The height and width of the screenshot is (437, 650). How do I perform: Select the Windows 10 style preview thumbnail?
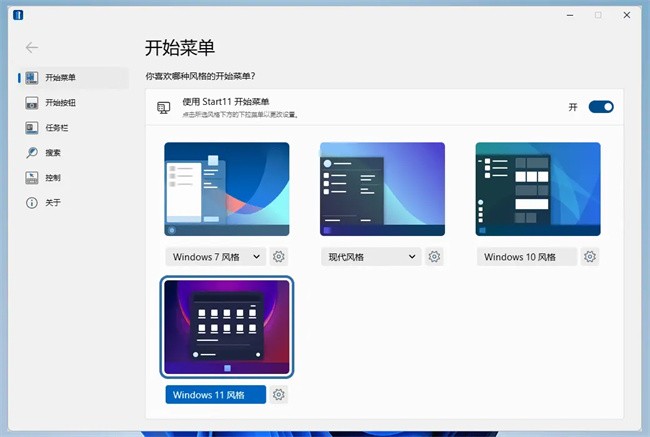[537, 189]
